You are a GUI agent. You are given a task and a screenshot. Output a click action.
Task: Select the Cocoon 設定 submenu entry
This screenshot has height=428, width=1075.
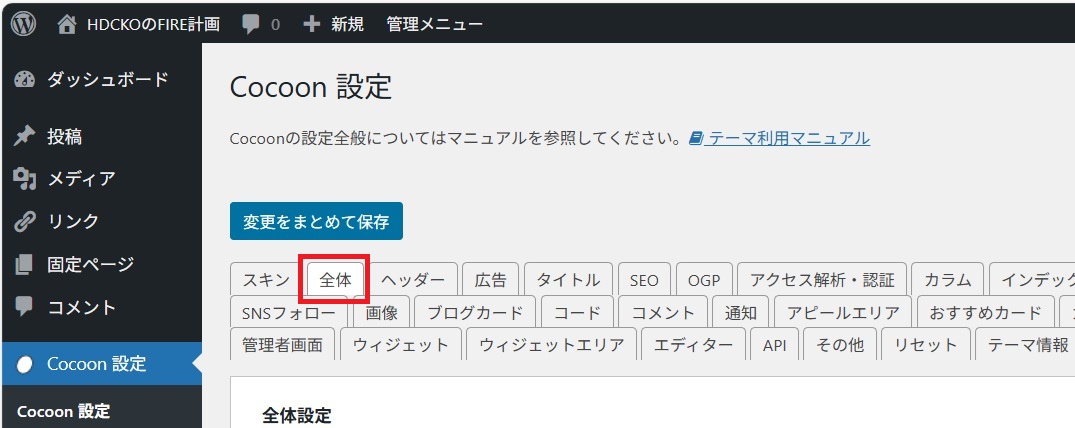63,412
